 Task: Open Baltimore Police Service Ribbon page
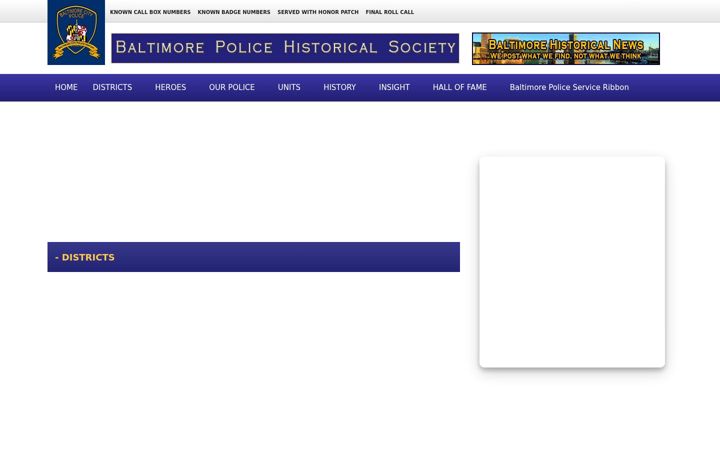coord(569,87)
